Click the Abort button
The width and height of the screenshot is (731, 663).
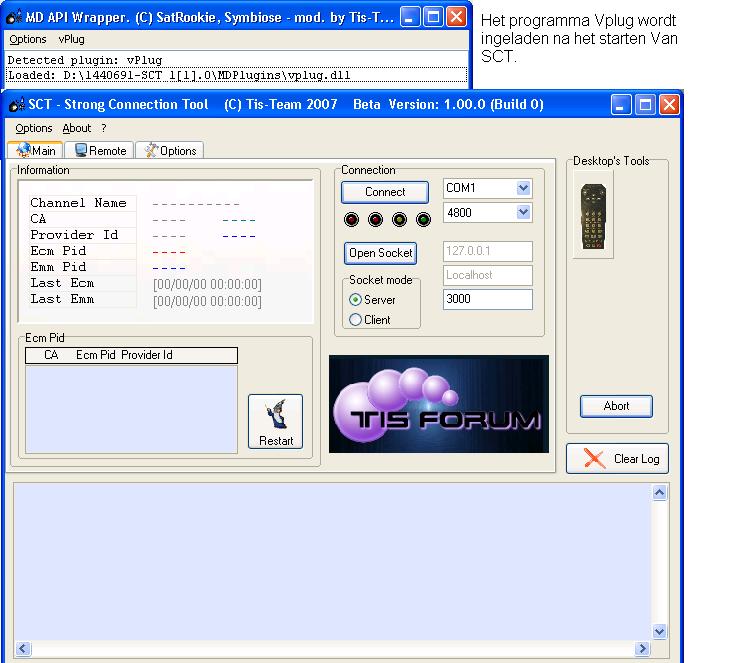(616, 406)
